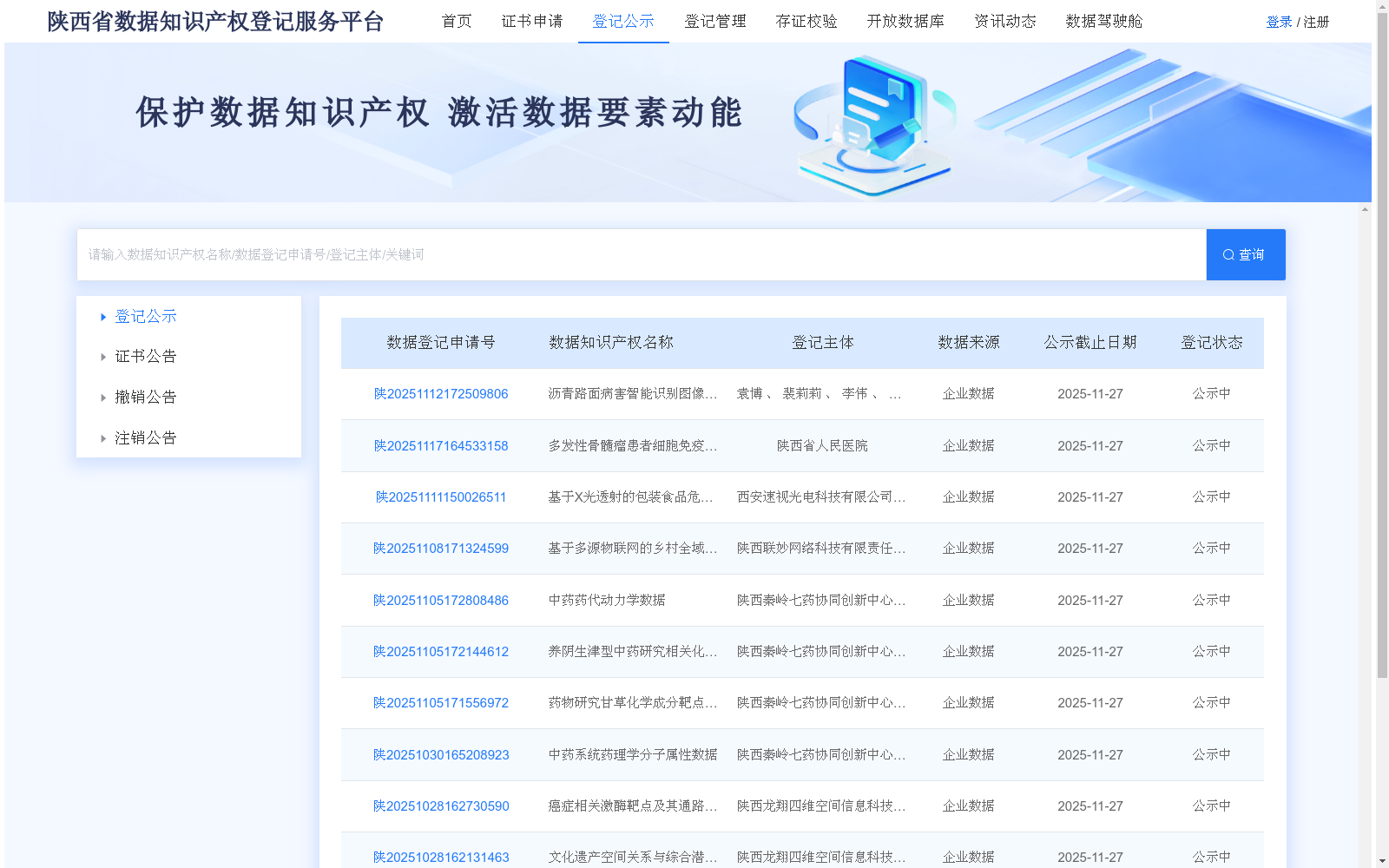Open record 陕20251112172509806
The image size is (1389, 868).
pyautogui.click(x=441, y=393)
